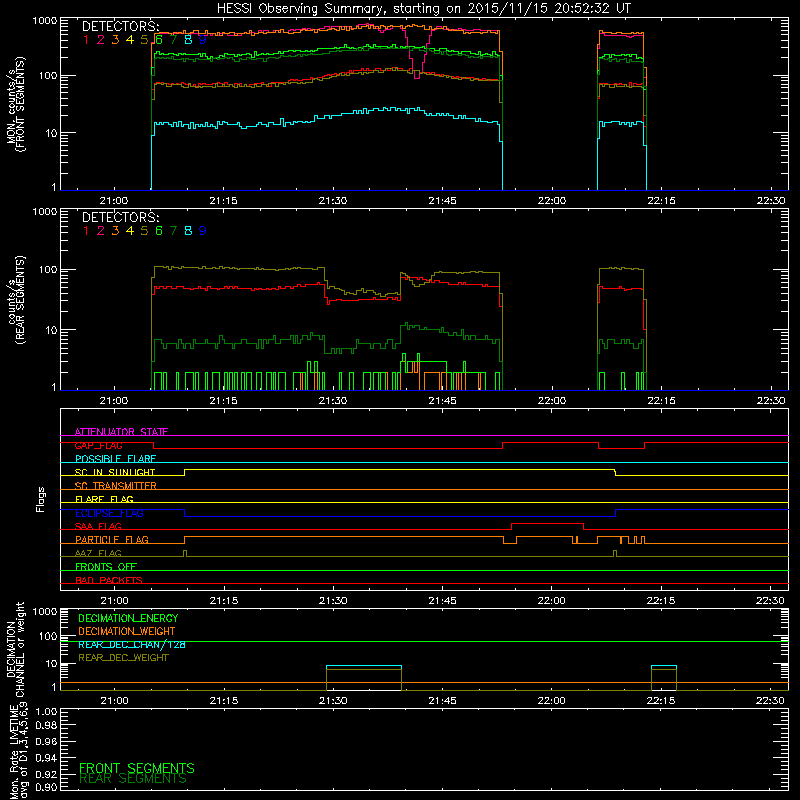Viewport: 800px width, 800px height.
Task: Select the ATTENUATOR STATE flag label
Action: click(x=121, y=432)
